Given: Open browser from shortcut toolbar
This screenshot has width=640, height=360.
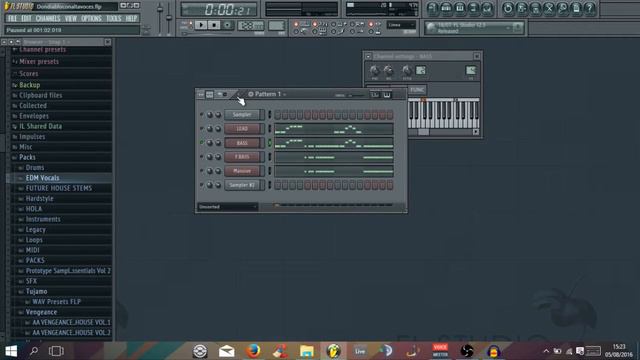Looking at the screenshot, I should coord(473,8).
